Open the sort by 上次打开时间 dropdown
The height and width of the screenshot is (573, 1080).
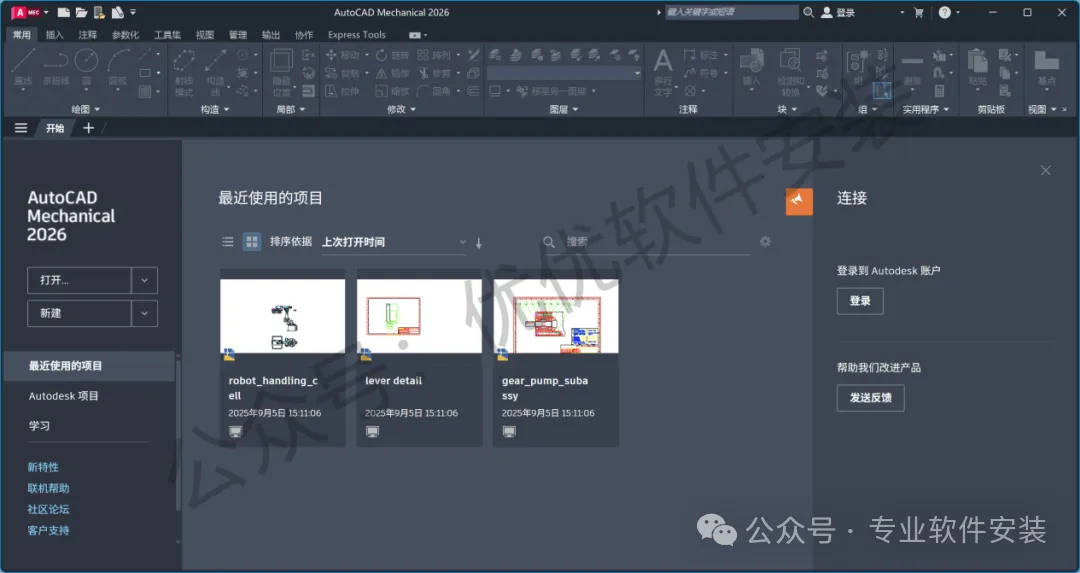click(x=394, y=242)
